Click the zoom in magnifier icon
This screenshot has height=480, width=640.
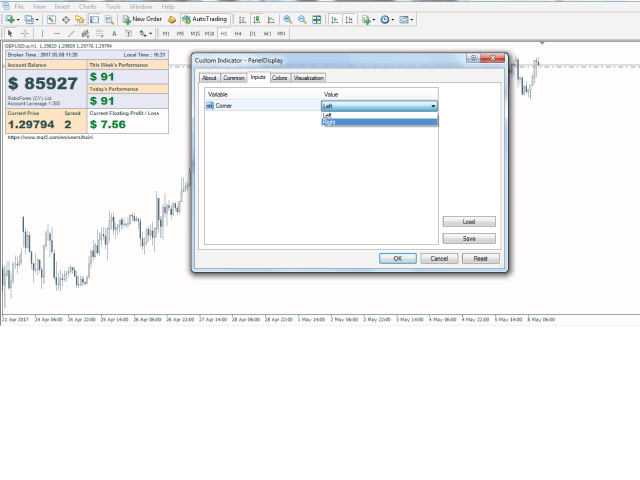(288, 19)
